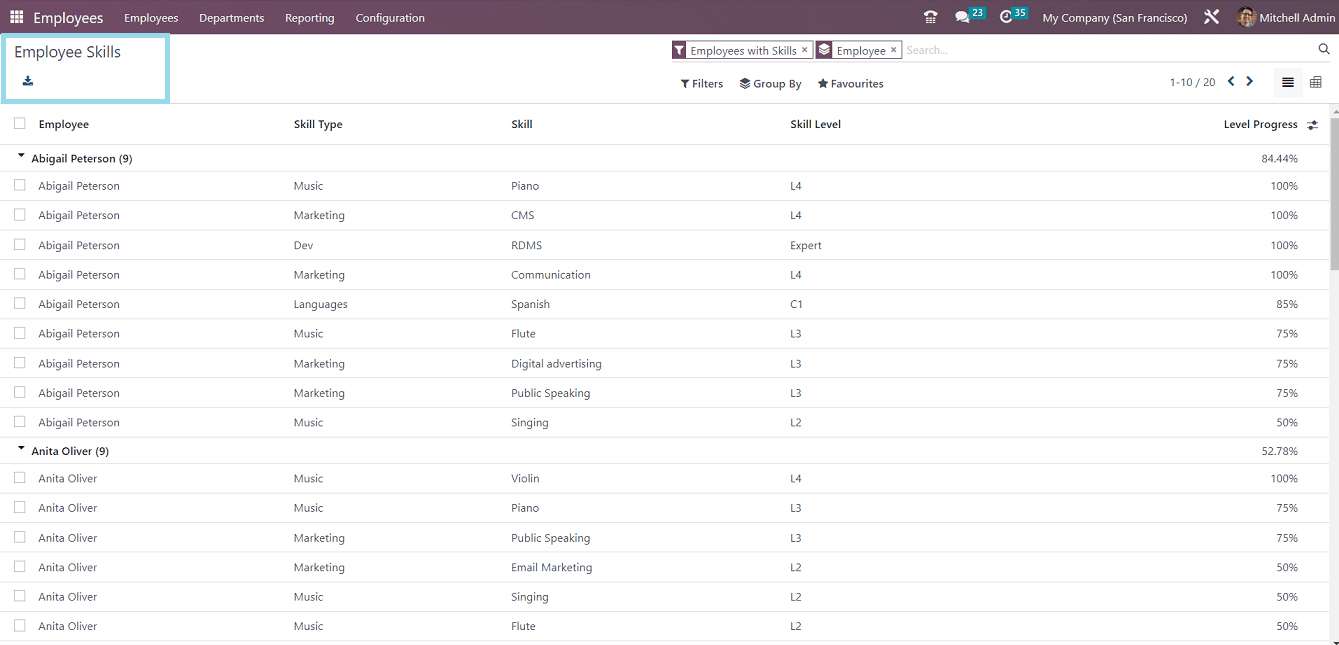
Task: Select the Abigail Peterson Piano row checkbox
Action: click(x=19, y=185)
